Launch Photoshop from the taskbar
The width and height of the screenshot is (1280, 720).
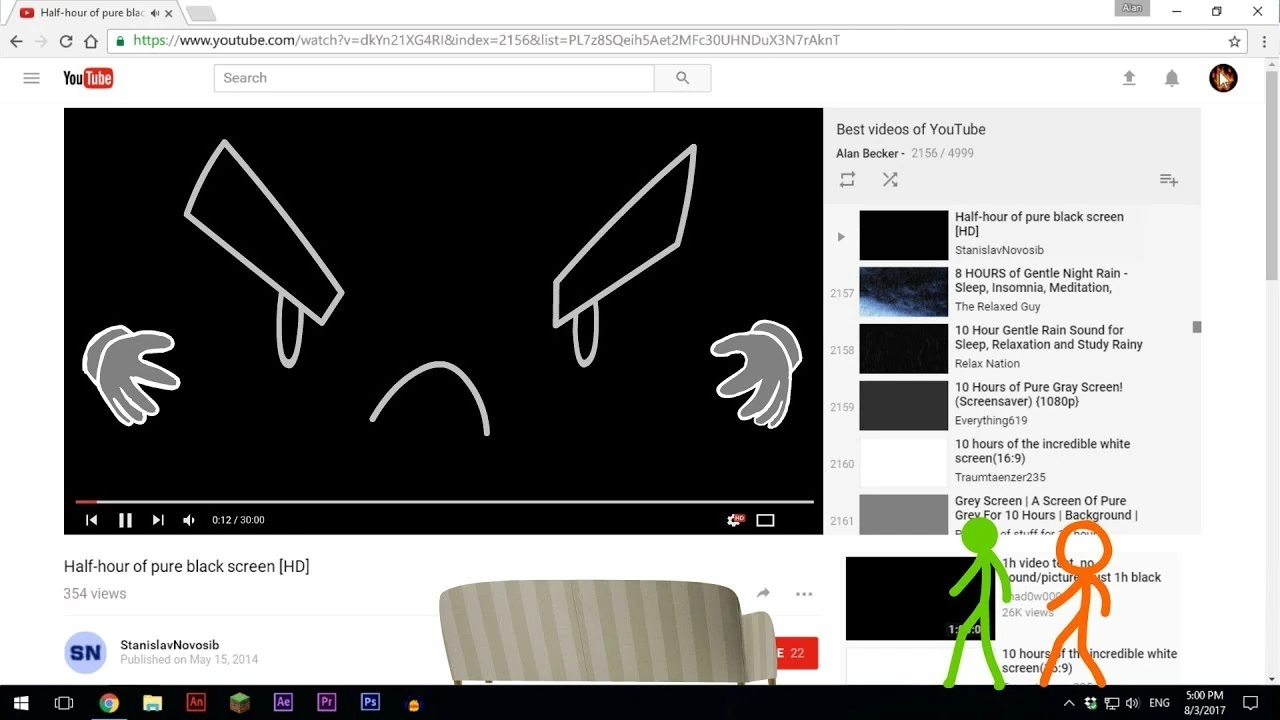point(370,702)
